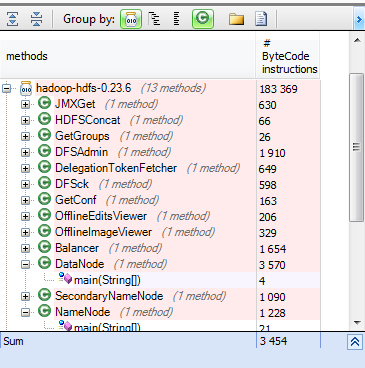
Task: Toggle group by namespace hierarchy icon
Action: point(154,19)
